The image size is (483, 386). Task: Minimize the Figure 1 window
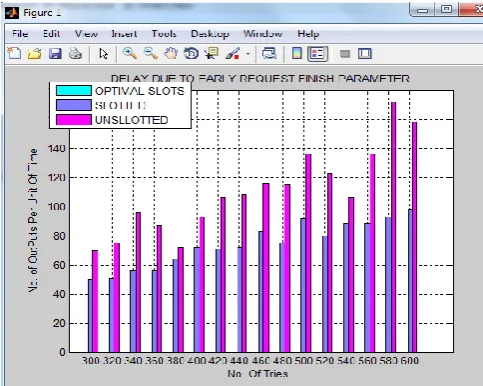tap(422, 10)
